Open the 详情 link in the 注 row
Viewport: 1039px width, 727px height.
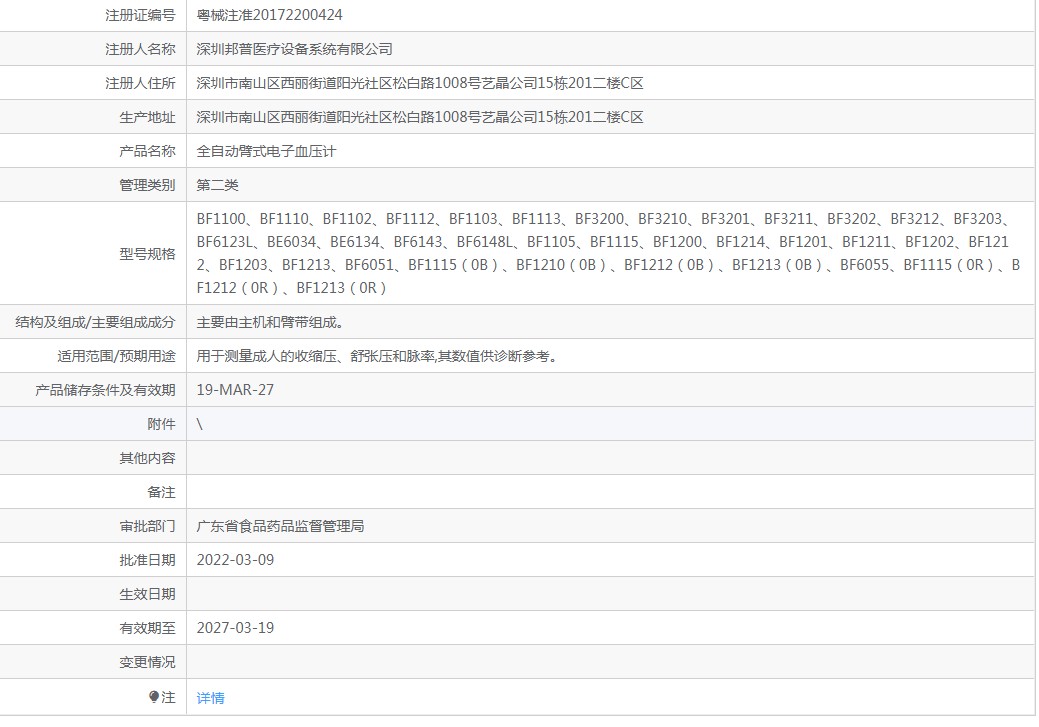(210, 698)
